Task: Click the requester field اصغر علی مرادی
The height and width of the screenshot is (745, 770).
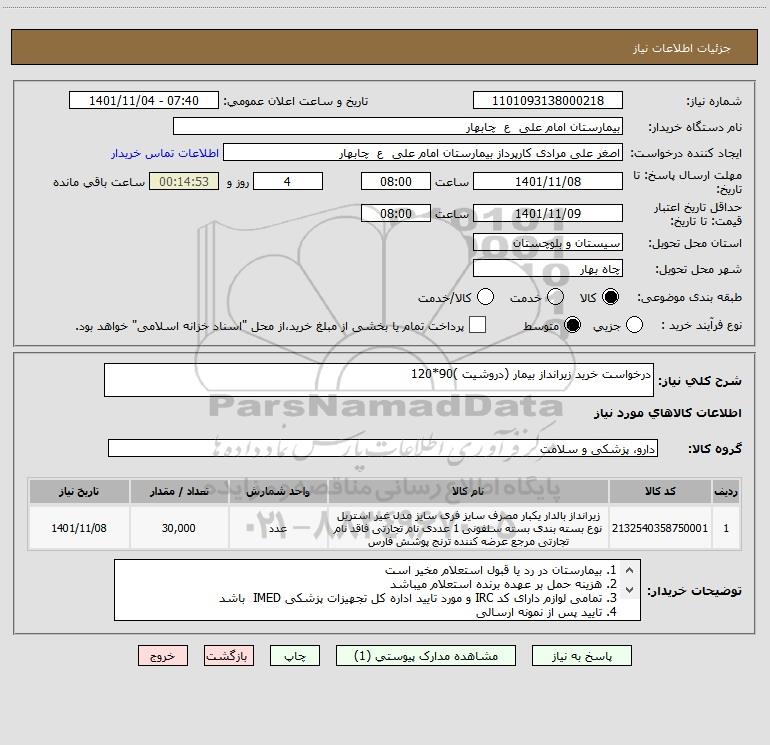Action: [423, 152]
